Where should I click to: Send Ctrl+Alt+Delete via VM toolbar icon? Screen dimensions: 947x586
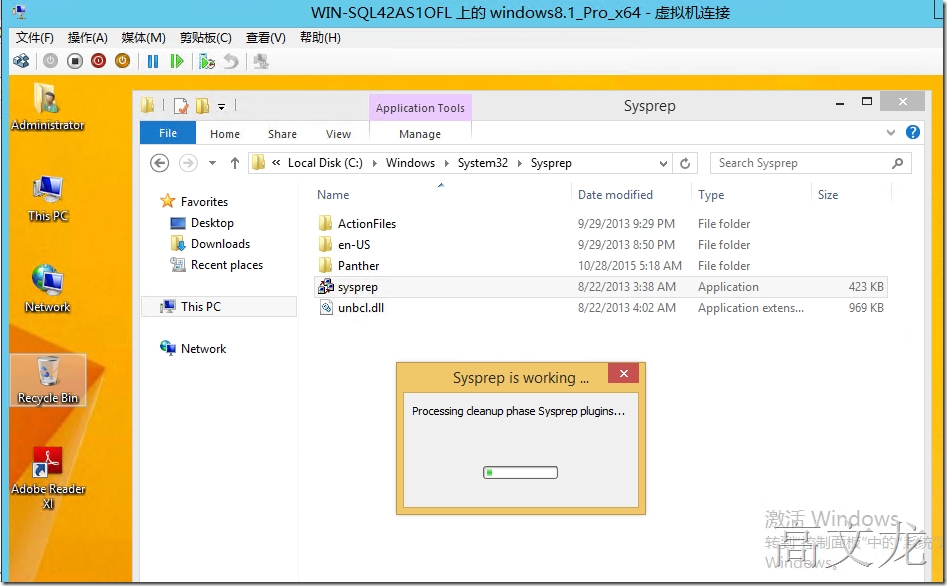point(21,61)
